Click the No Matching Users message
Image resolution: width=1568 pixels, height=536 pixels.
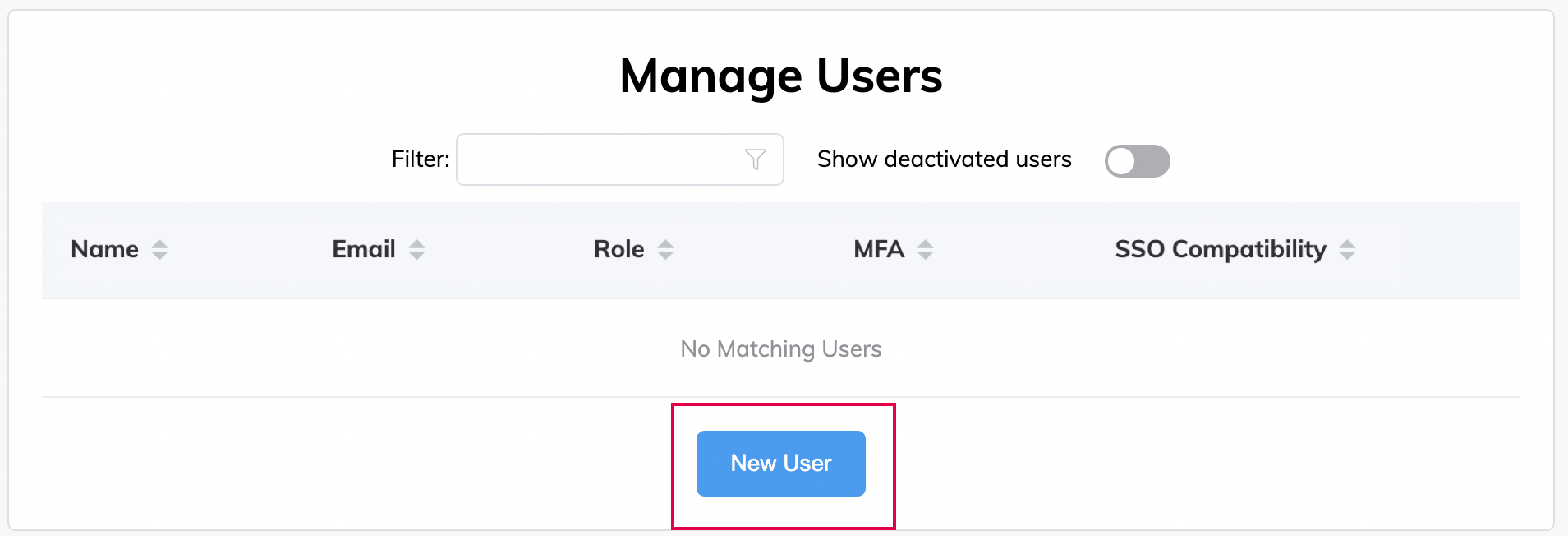(780, 349)
